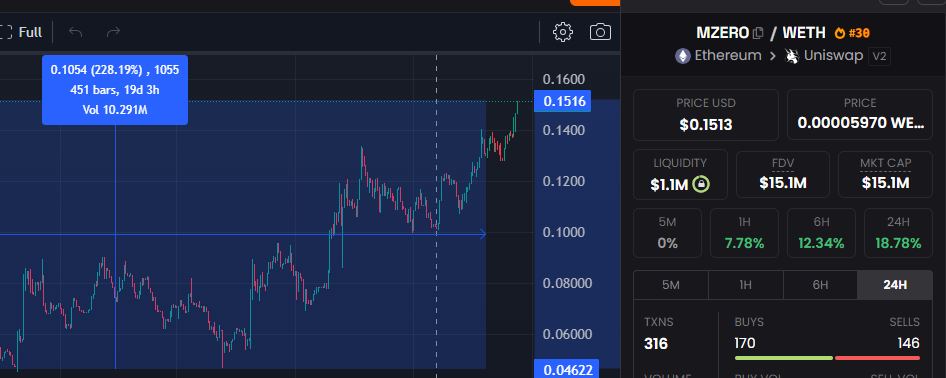The image size is (946, 378).
Task: Open chart settings gear icon
Action: pos(562,32)
